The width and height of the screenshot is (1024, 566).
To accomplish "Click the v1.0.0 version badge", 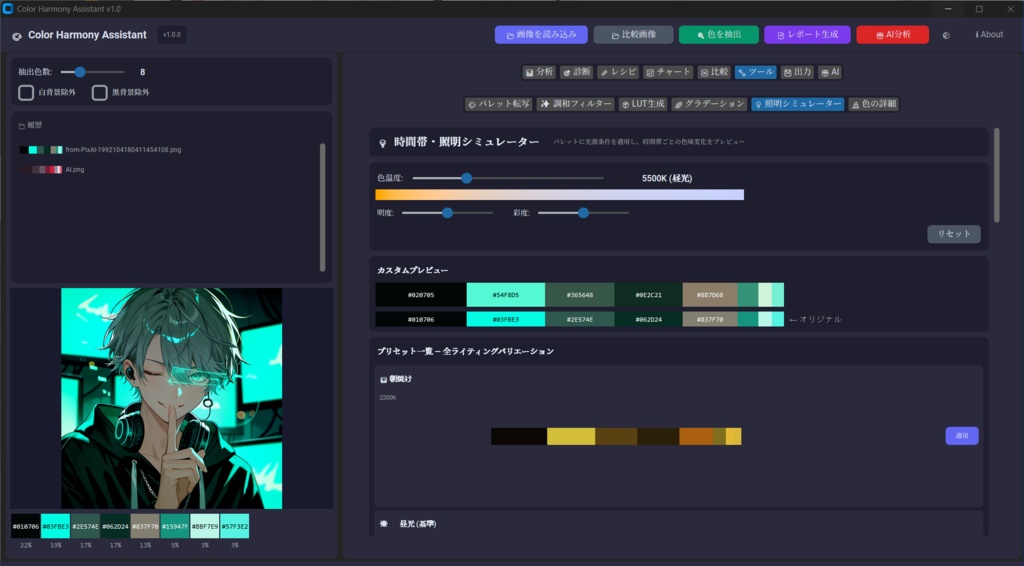I will pos(172,35).
